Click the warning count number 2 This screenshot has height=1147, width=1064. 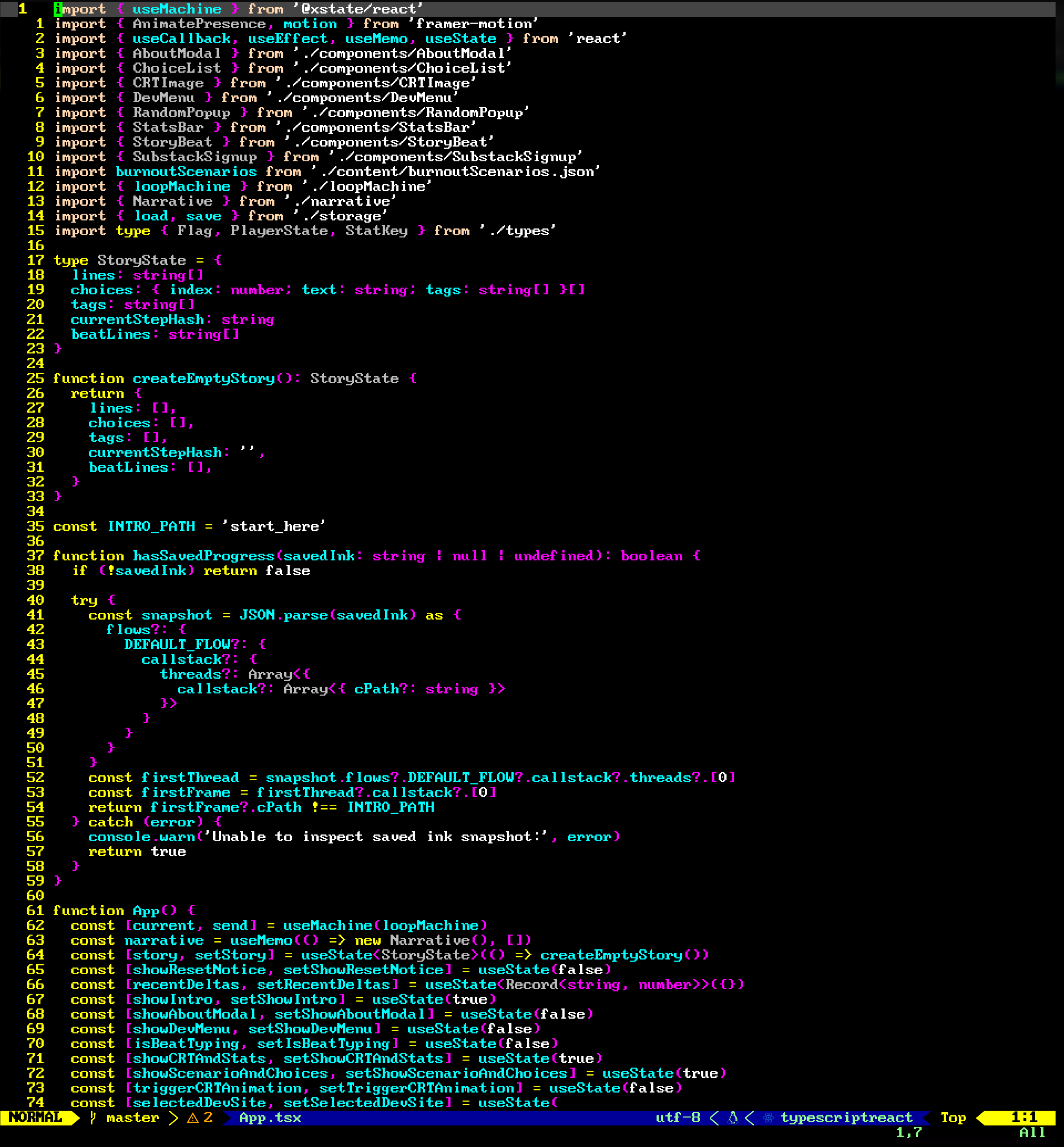point(209,1117)
